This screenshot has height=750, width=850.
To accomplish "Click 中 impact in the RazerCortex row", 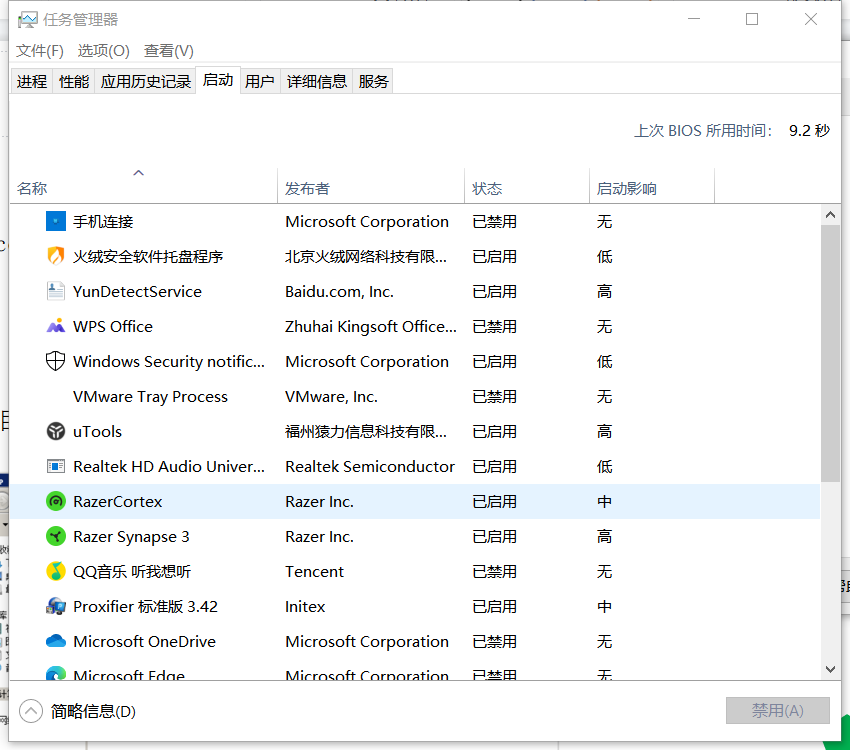I will click(604, 501).
